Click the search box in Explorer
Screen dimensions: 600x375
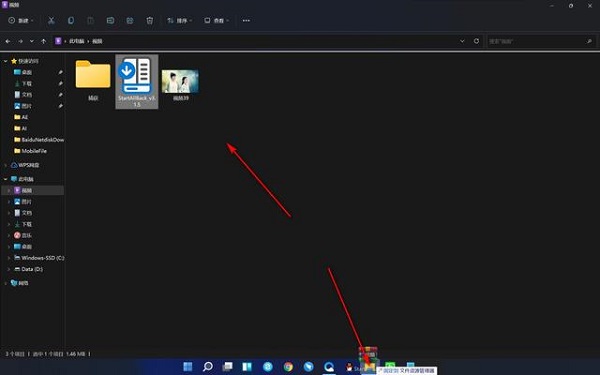coord(541,41)
